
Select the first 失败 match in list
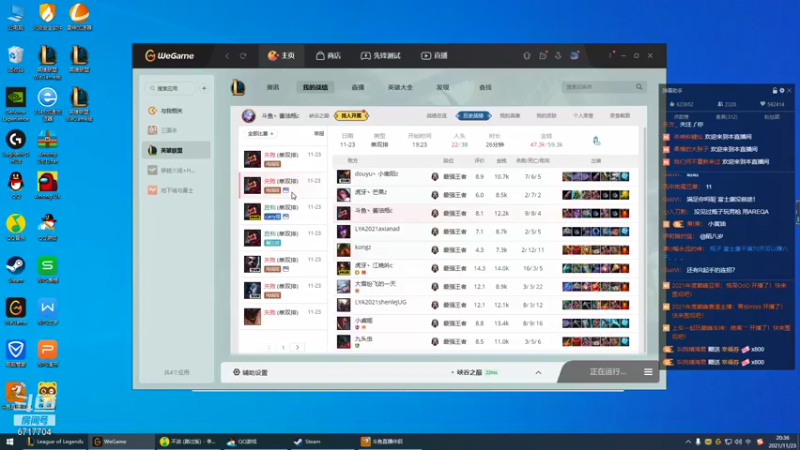coord(283,159)
